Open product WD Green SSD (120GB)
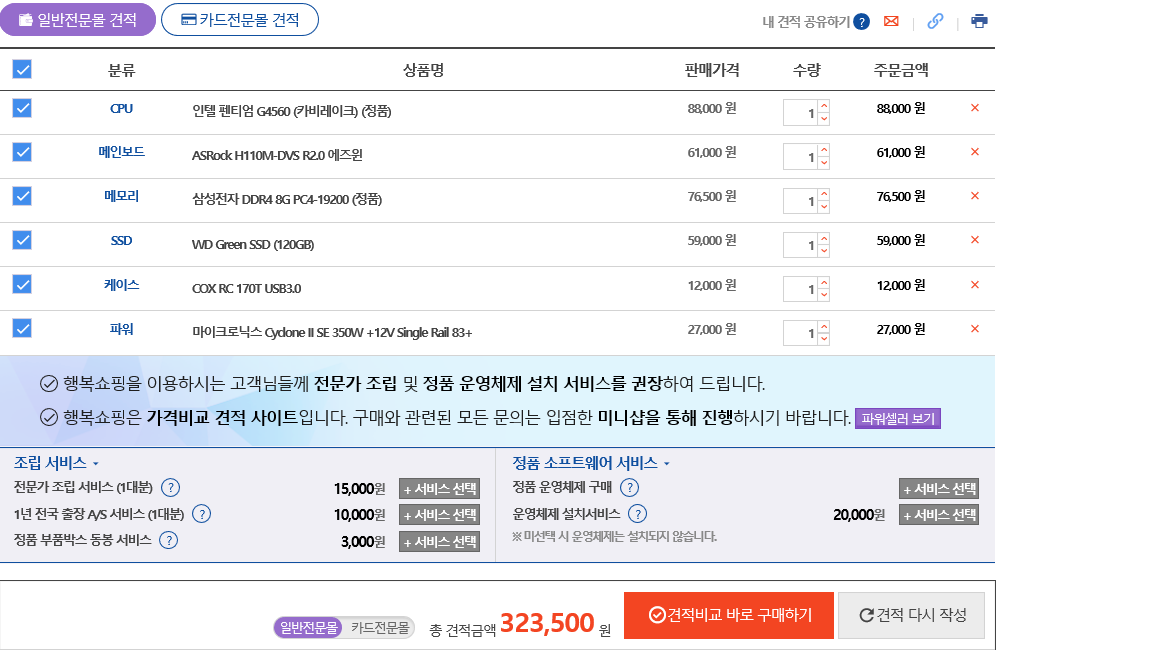This screenshot has width=1152, height=650. 253,245
